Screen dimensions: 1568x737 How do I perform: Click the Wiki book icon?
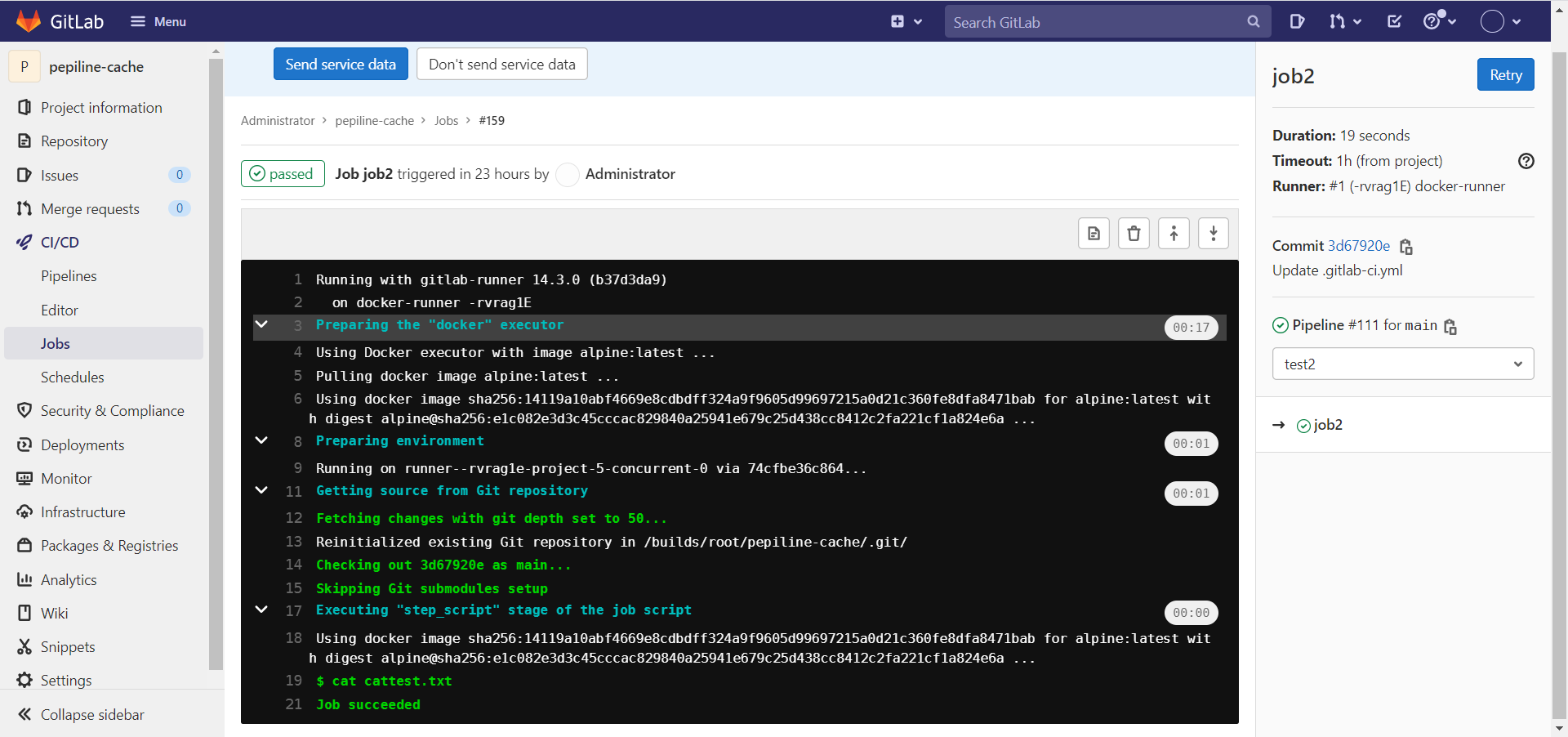tap(24, 613)
